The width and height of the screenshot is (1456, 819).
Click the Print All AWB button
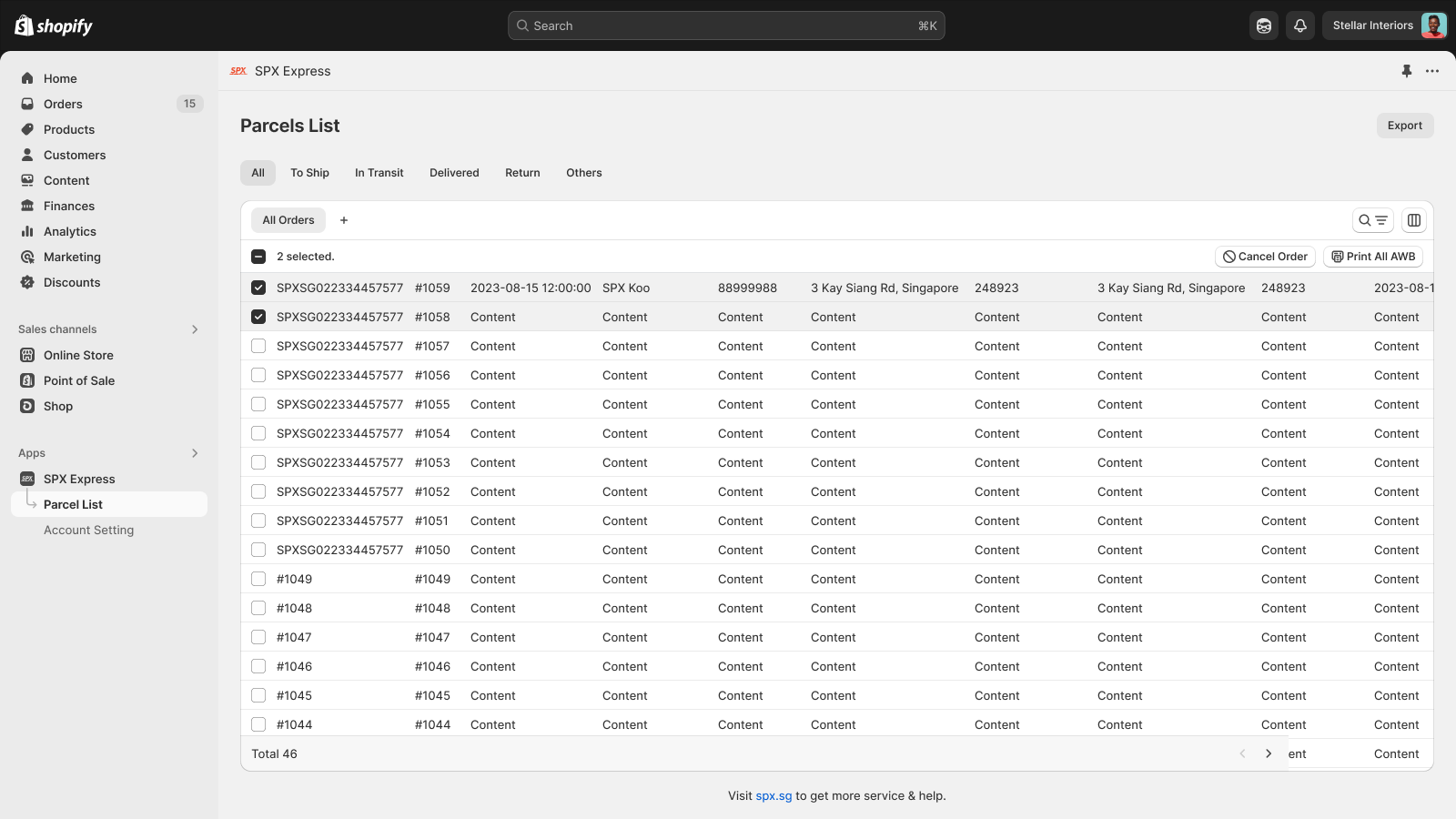pos(1372,256)
